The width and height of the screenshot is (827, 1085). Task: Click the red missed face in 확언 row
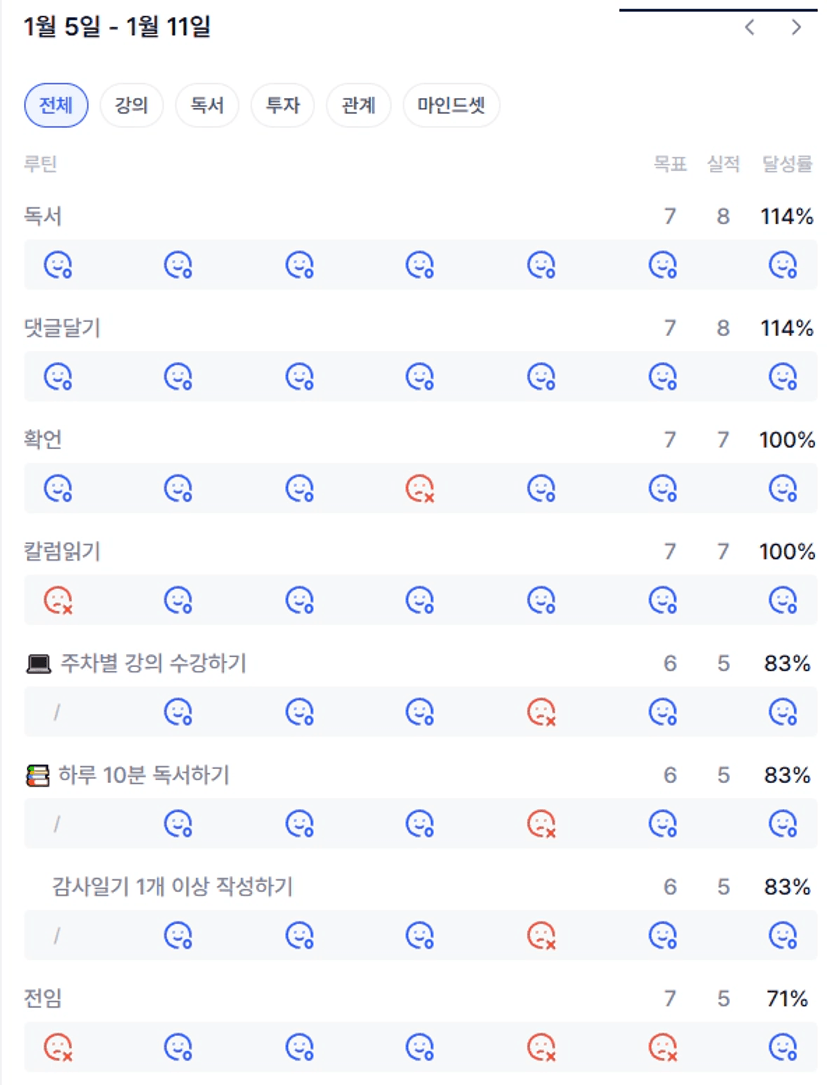point(420,489)
